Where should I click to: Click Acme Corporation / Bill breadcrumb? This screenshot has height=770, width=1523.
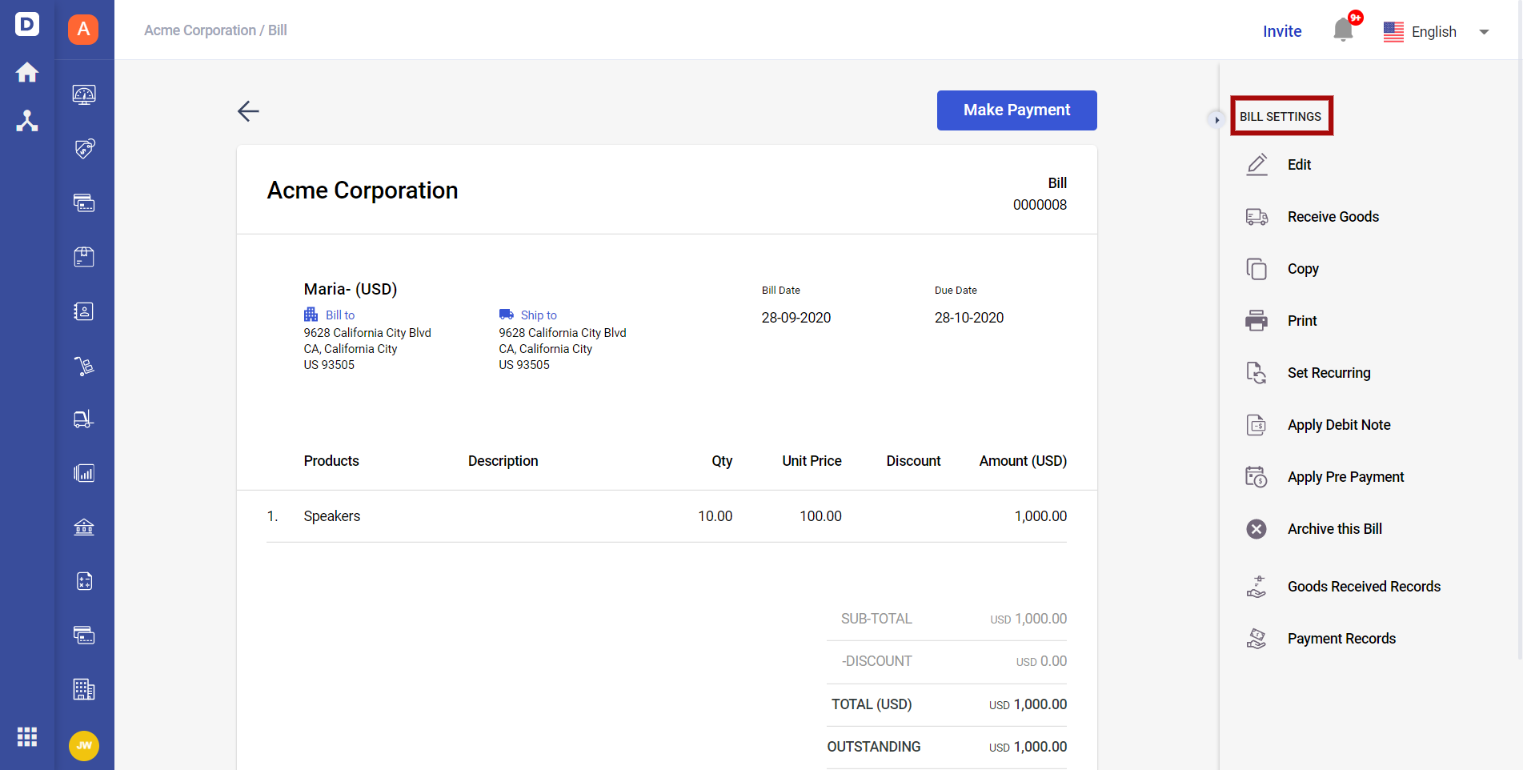click(x=216, y=31)
